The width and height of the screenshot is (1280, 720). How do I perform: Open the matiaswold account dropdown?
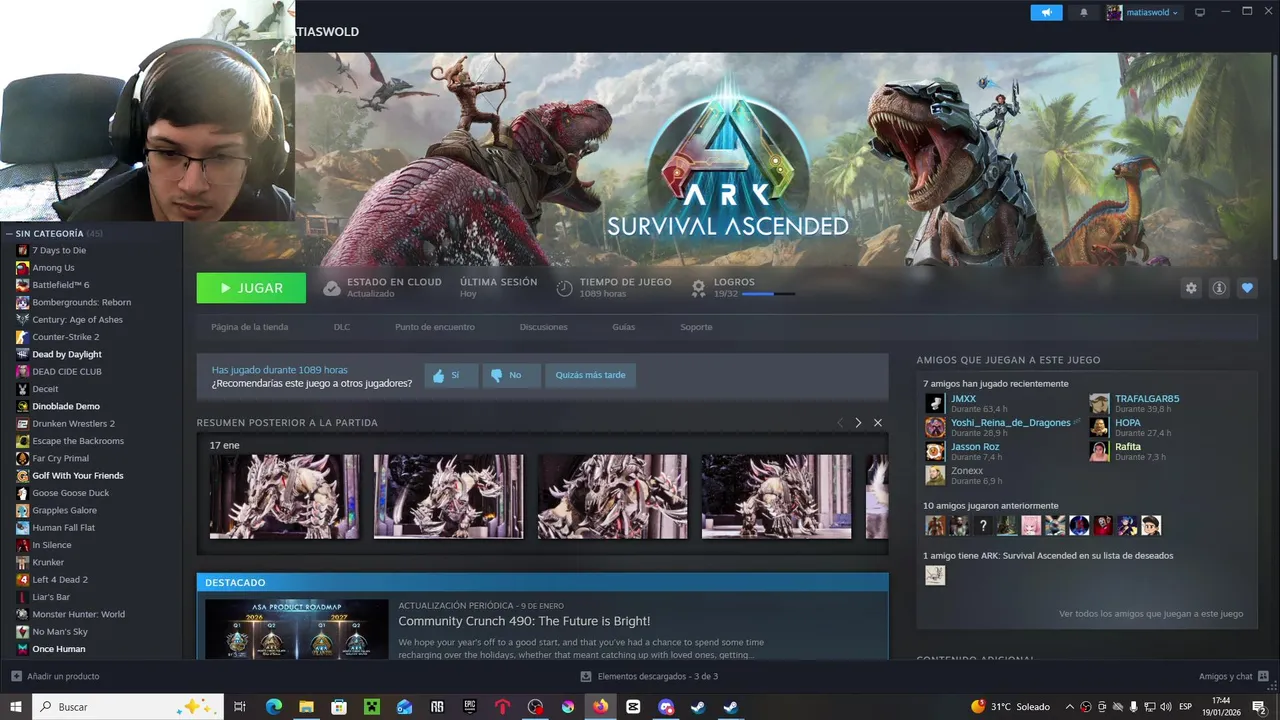pyautogui.click(x=1142, y=13)
